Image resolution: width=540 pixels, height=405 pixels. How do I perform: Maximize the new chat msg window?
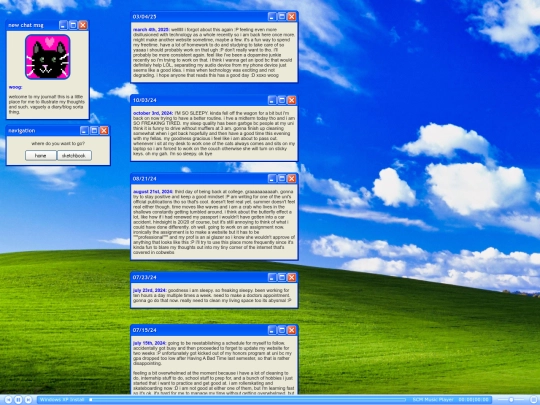coord(73,25)
